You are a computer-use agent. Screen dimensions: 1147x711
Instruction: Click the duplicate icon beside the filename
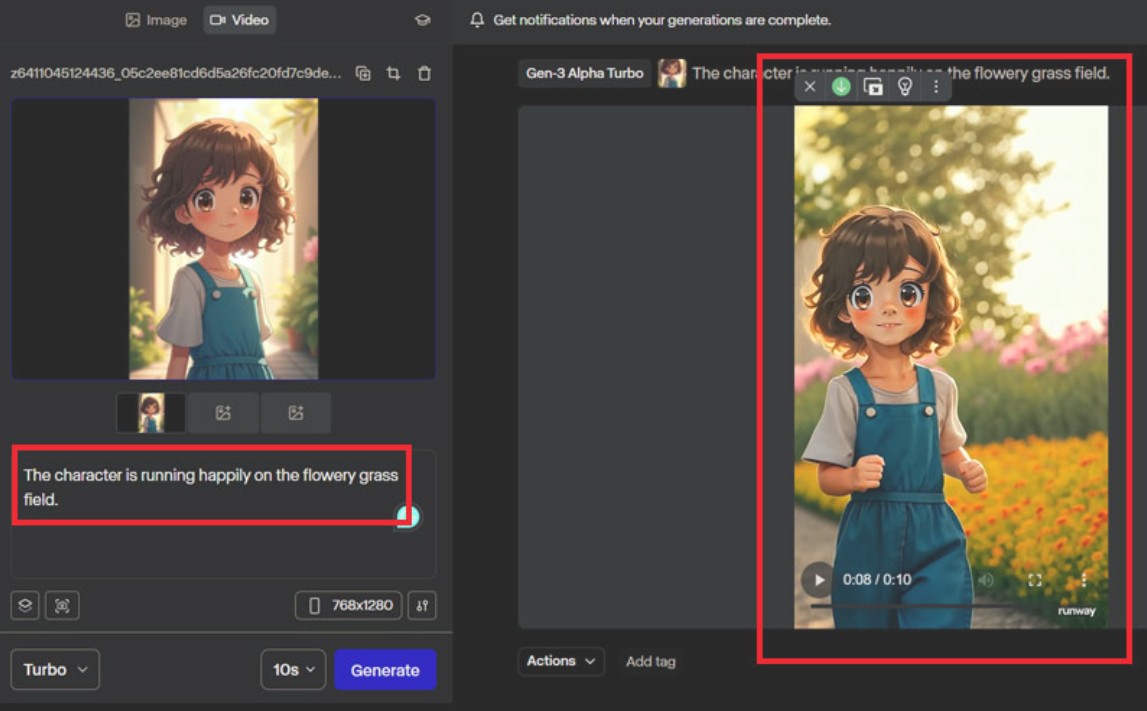pos(364,74)
